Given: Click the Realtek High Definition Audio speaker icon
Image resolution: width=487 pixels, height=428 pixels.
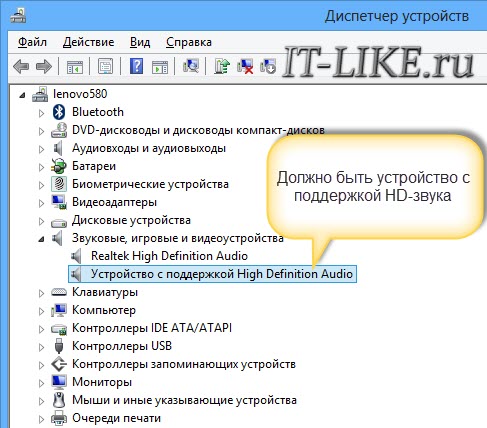Looking at the screenshot, I should coord(76,256).
